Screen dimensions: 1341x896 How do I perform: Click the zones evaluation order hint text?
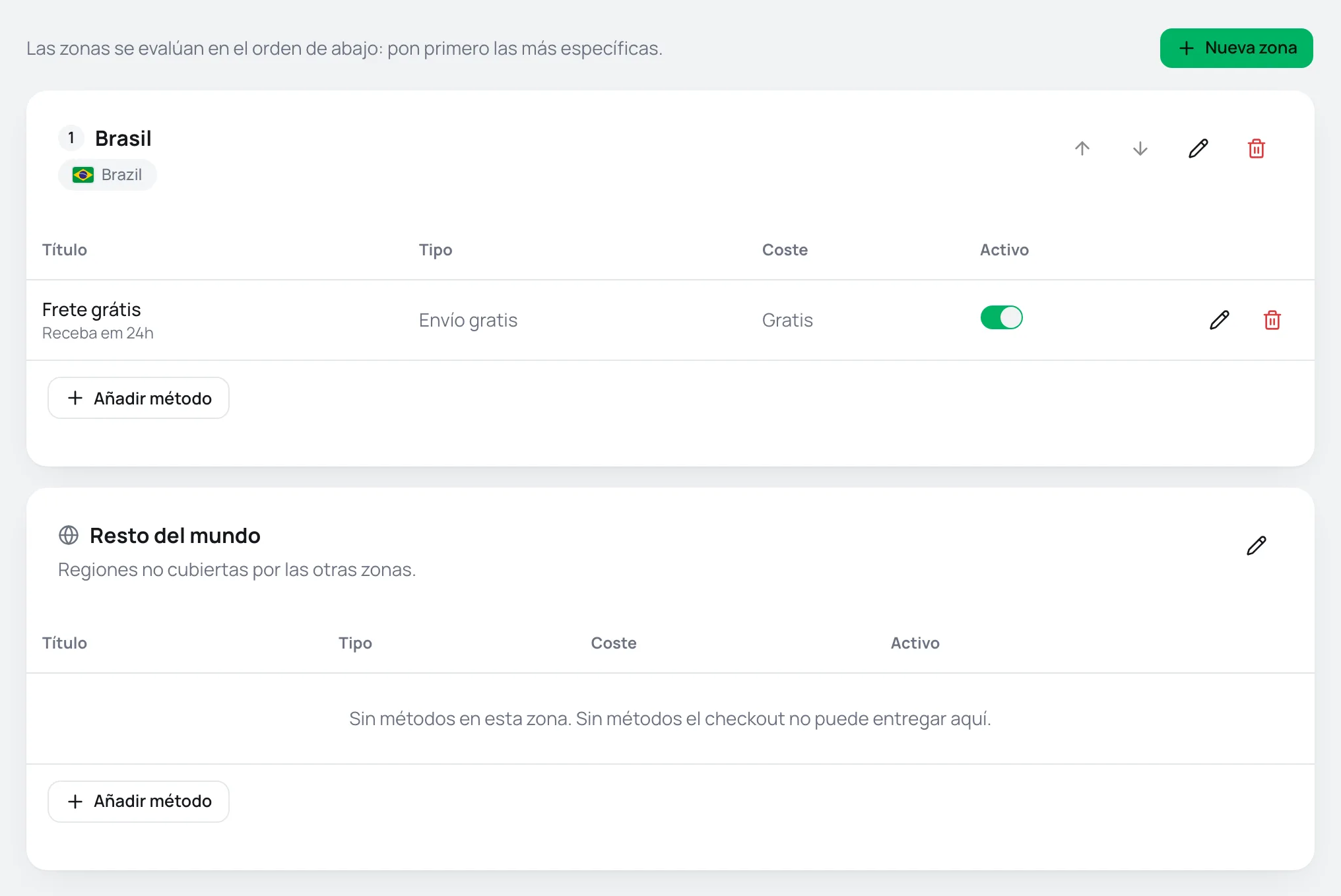point(344,48)
